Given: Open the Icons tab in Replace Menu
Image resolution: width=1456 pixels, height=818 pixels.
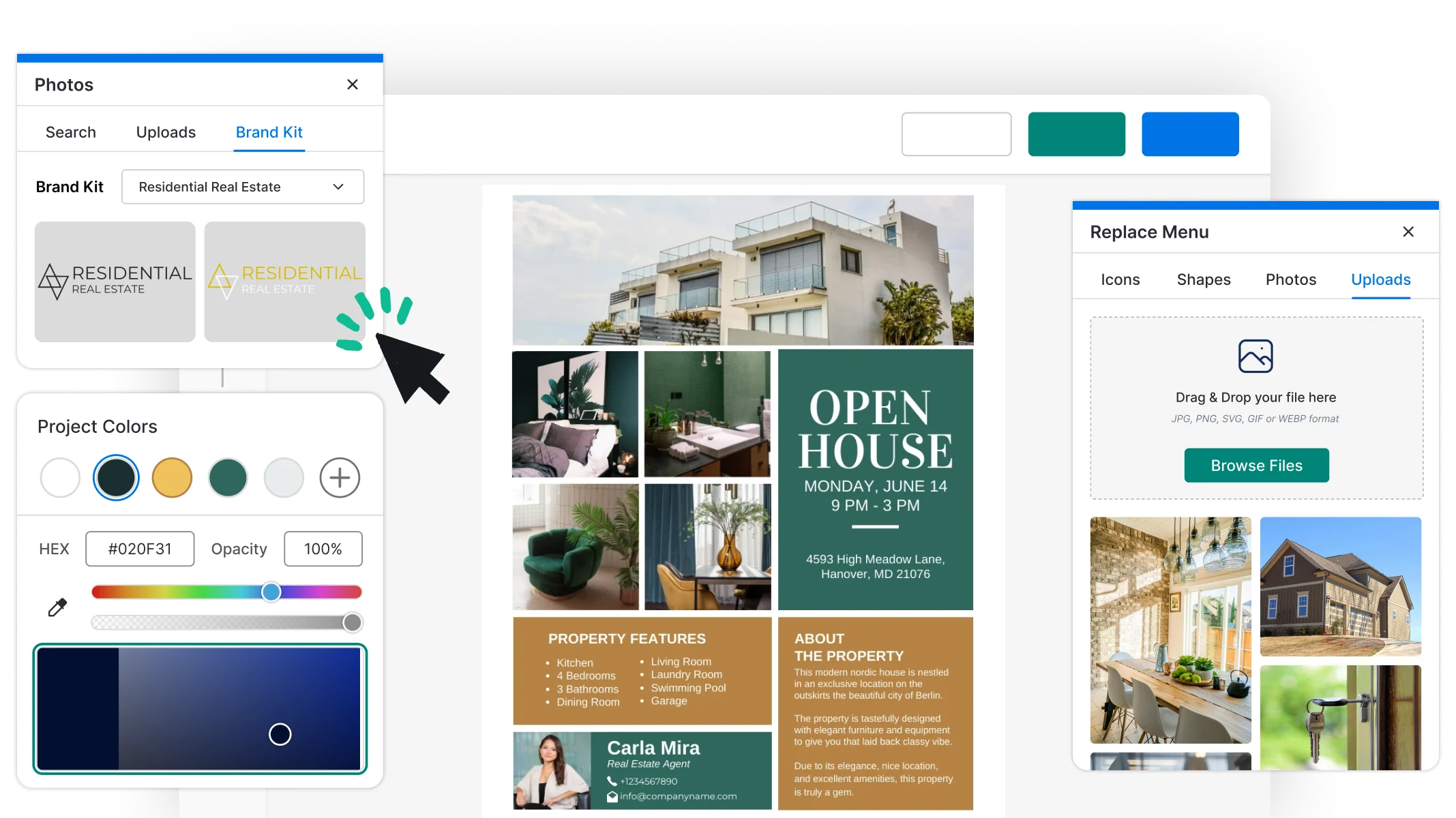Looking at the screenshot, I should pyautogui.click(x=1120, y=279).
